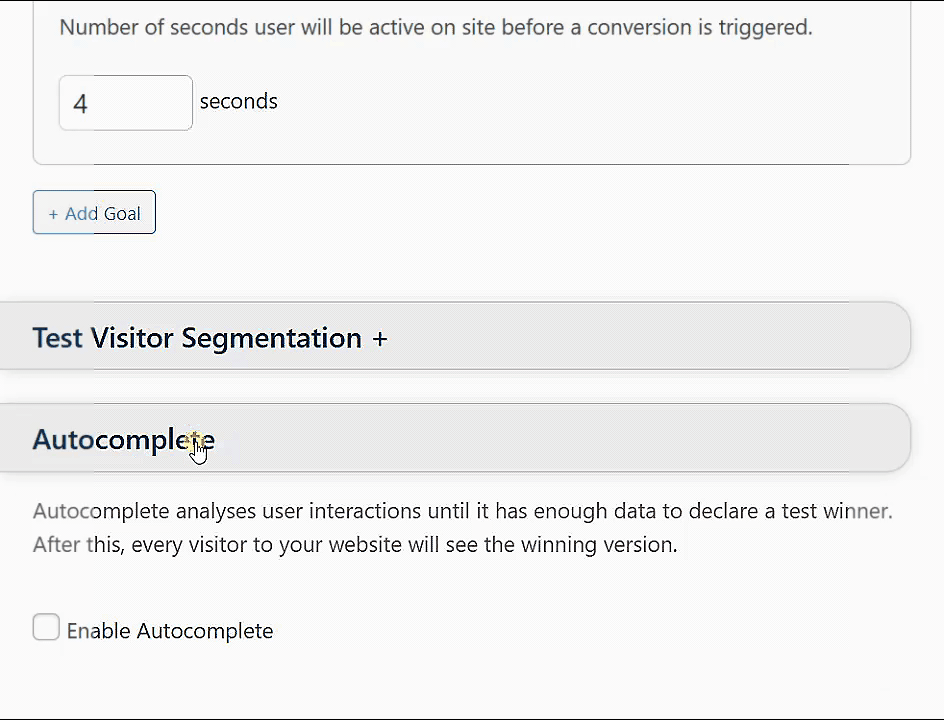This screenshot has width=944, height=720.
Task: Click the Add Goal button
Action: (x=94, y=213)
